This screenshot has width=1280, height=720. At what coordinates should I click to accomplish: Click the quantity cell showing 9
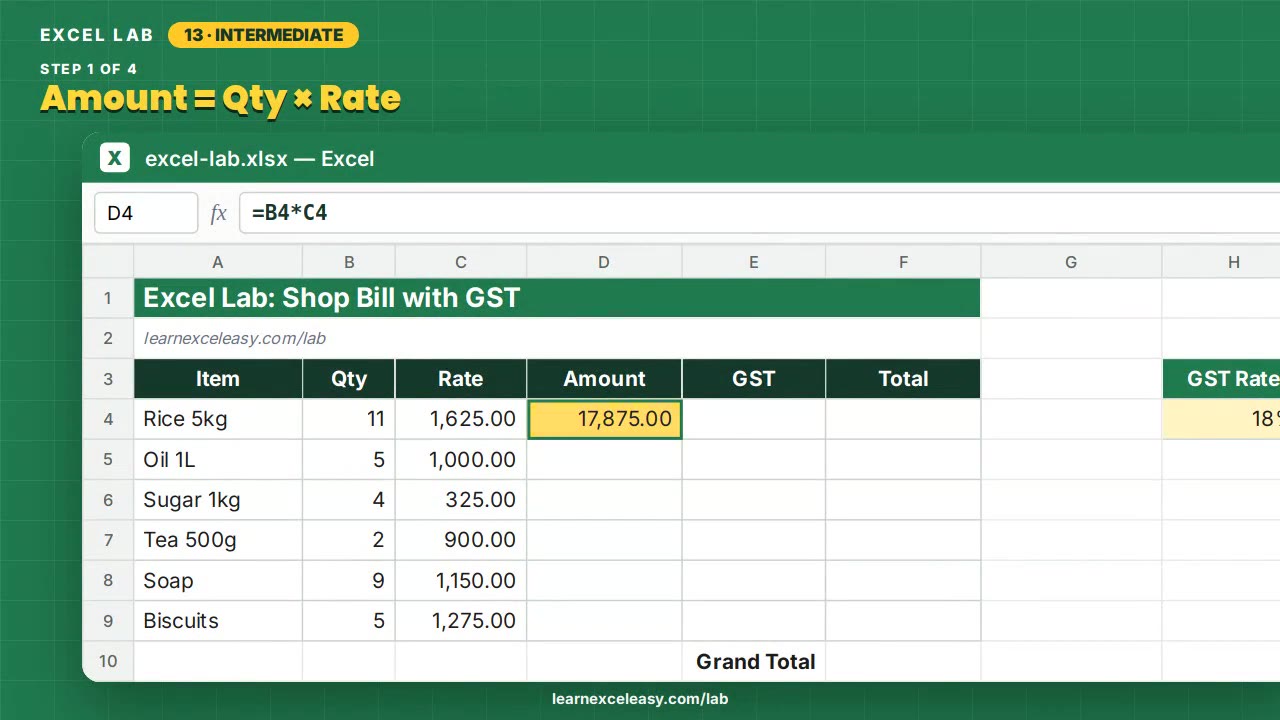349,581
